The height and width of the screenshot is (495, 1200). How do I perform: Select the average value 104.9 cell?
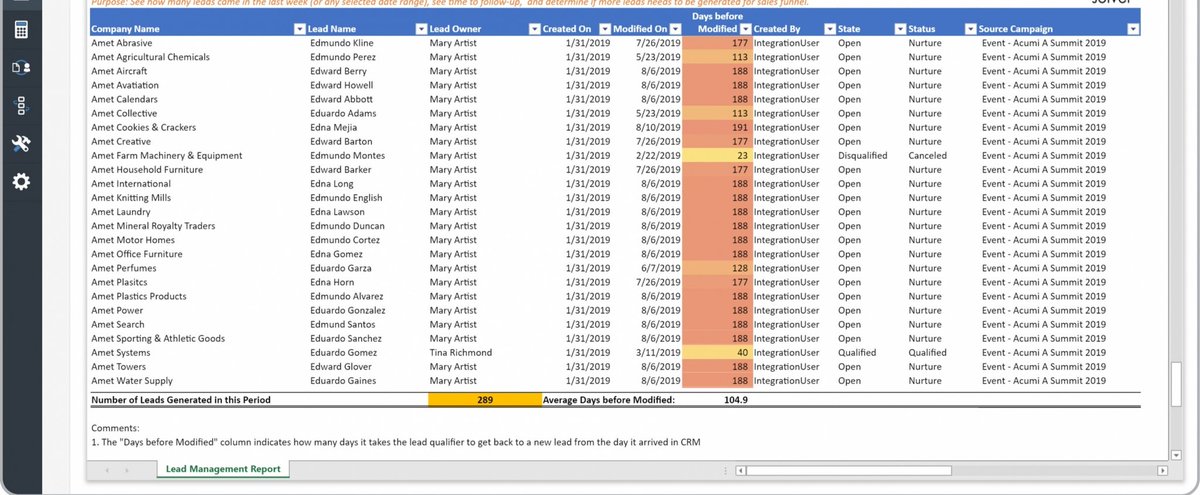tap(735, 400)
